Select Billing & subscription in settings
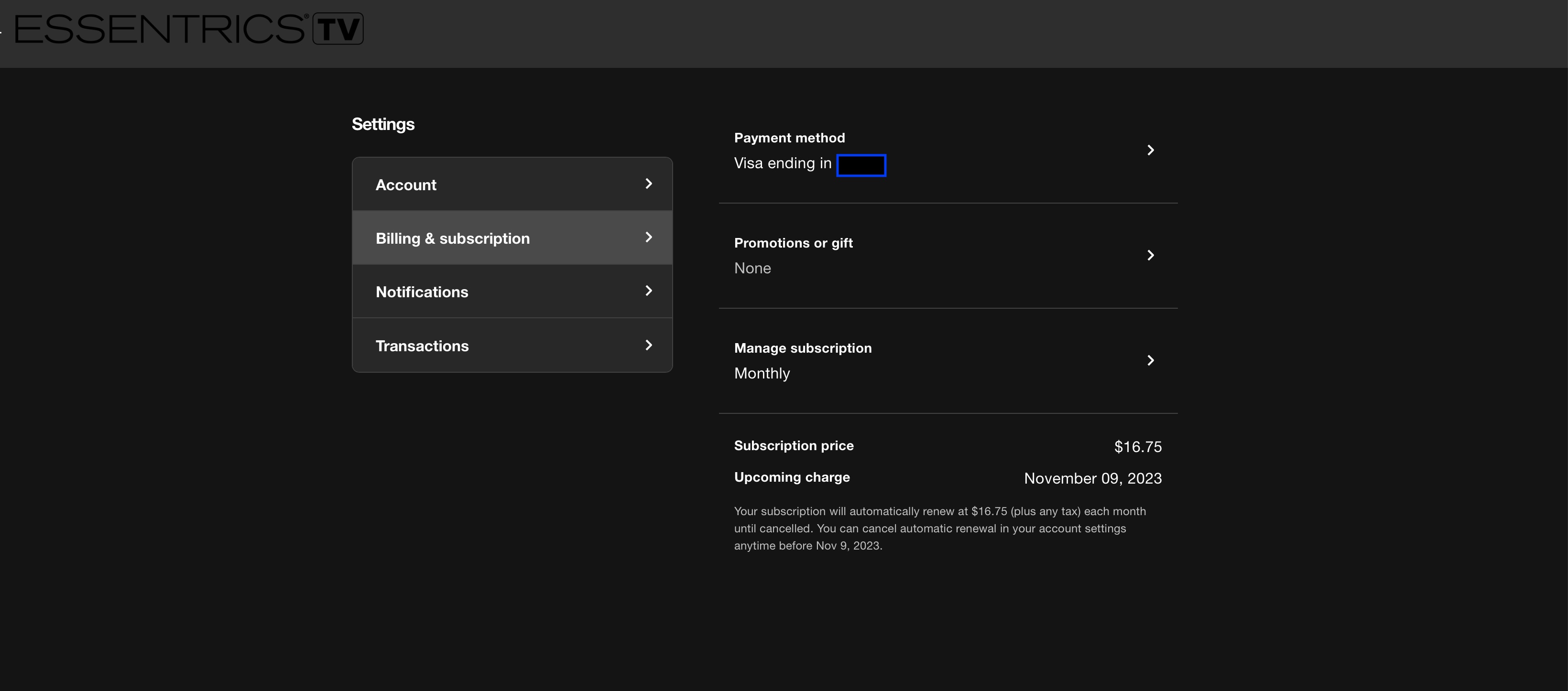The width and height of the screenshot is (1568, 691). pyautogui.click(x=512, y=238)
